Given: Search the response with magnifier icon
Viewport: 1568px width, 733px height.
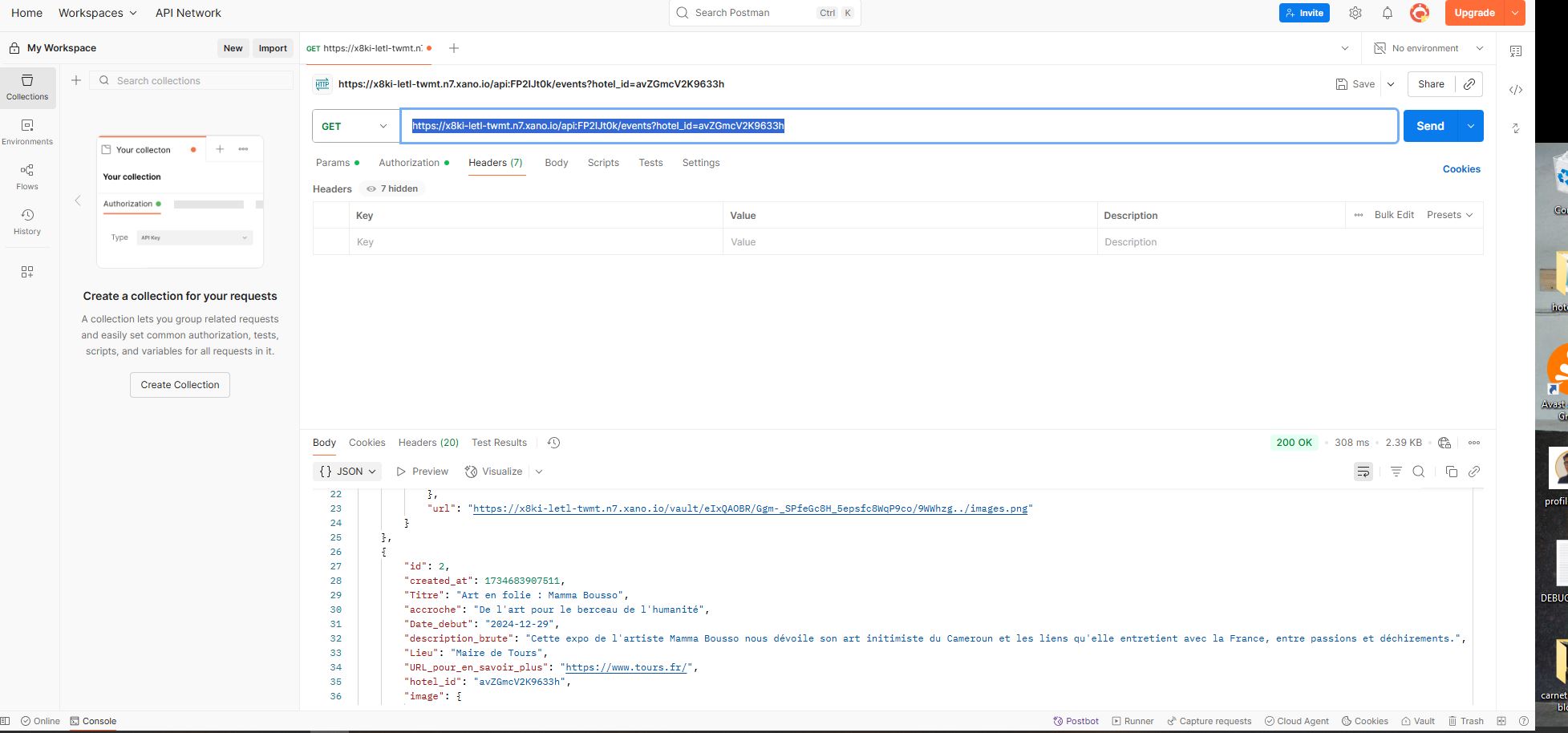Looking at the screenshot, I should (x=1418, y=472).
